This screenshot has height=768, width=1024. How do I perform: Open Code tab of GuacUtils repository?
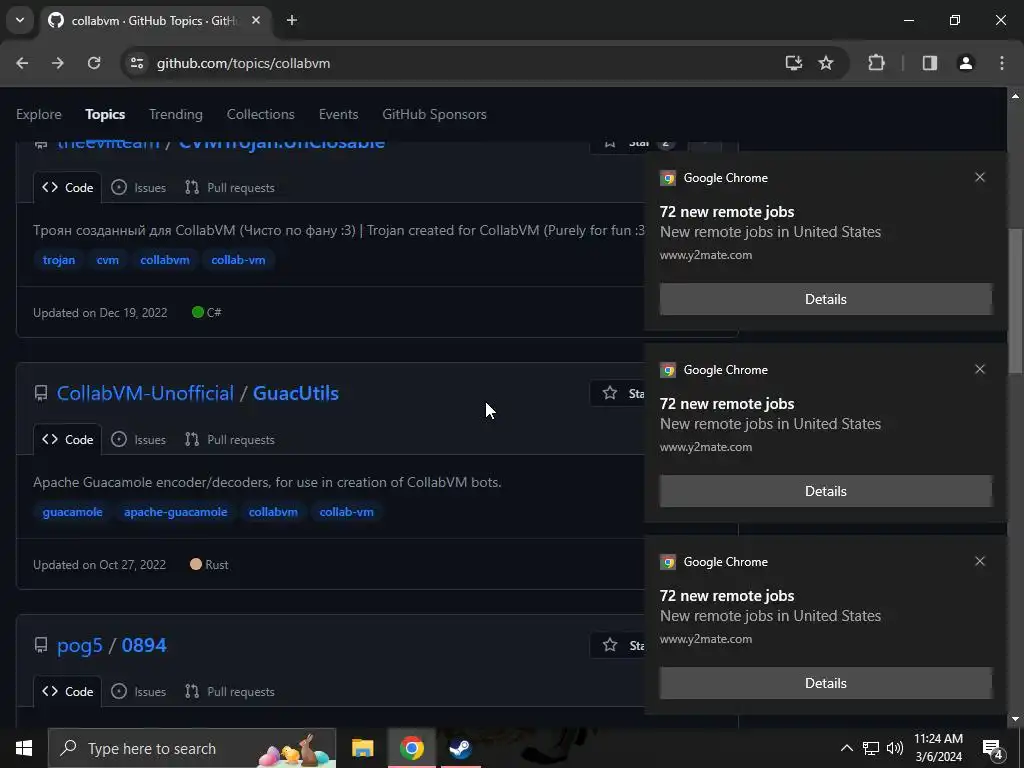67,440
